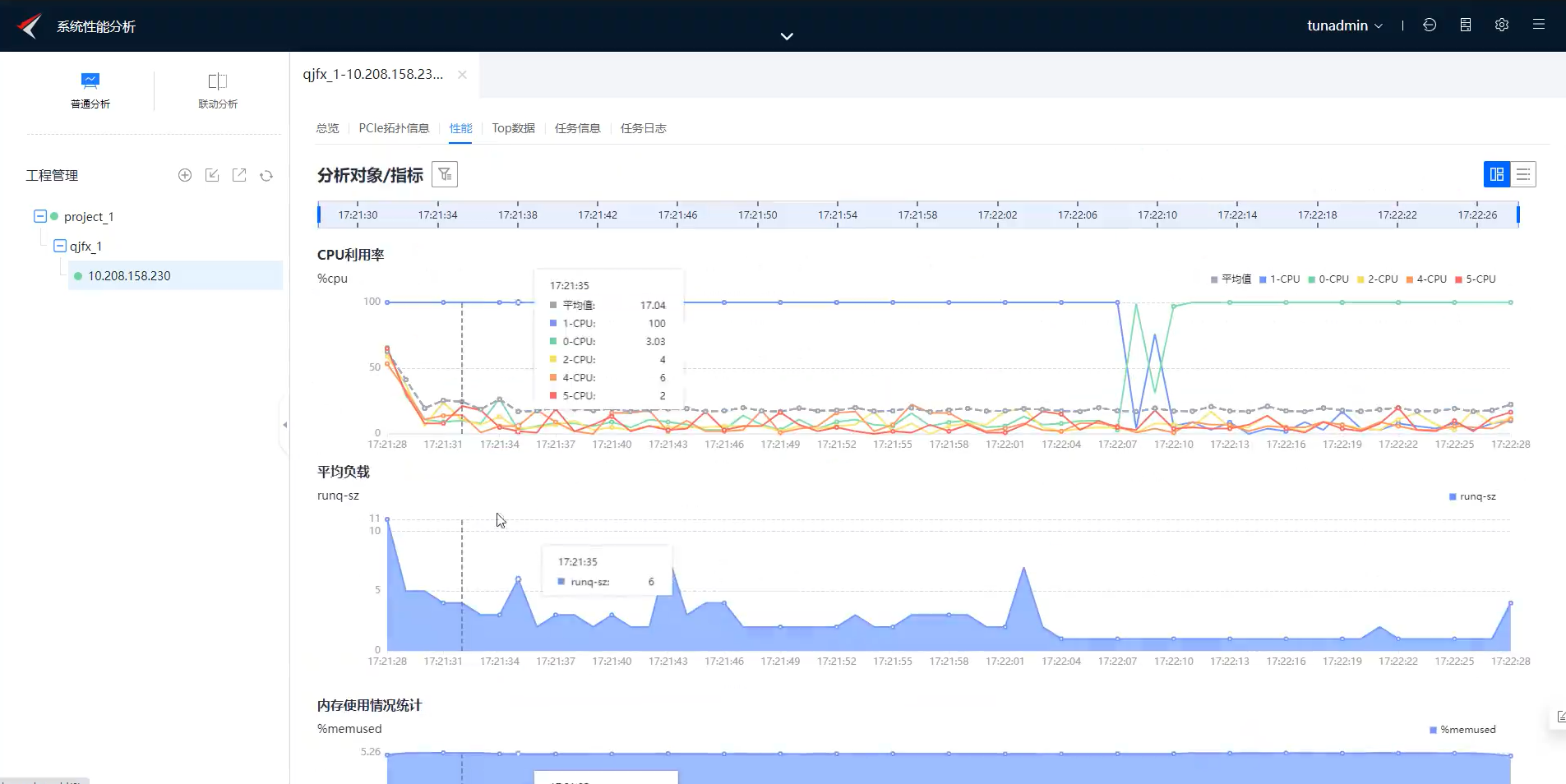Collapse the project_1 tree node
Image resolution: width=1566 pixels, height=784 pixels.
tap(39, 216)
